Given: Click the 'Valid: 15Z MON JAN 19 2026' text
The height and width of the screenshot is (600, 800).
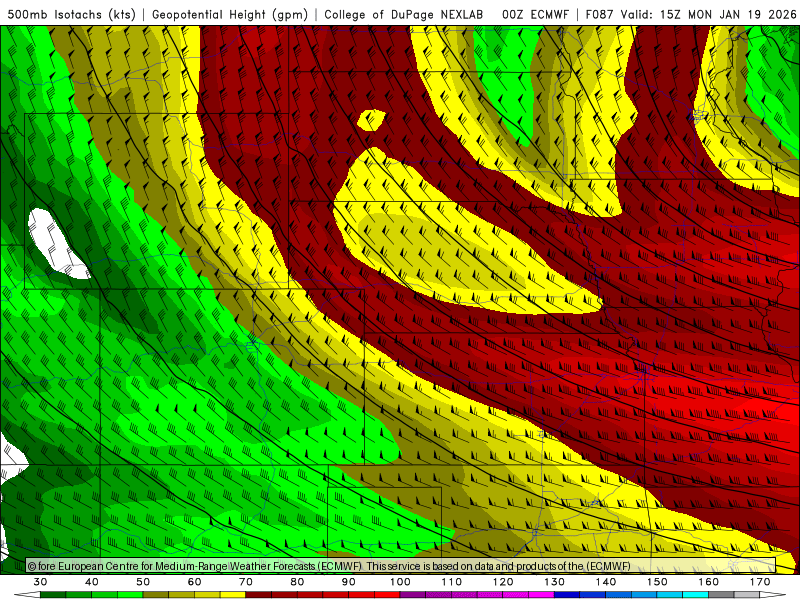Looking at the screenshot, I should [x=708, y=14].
